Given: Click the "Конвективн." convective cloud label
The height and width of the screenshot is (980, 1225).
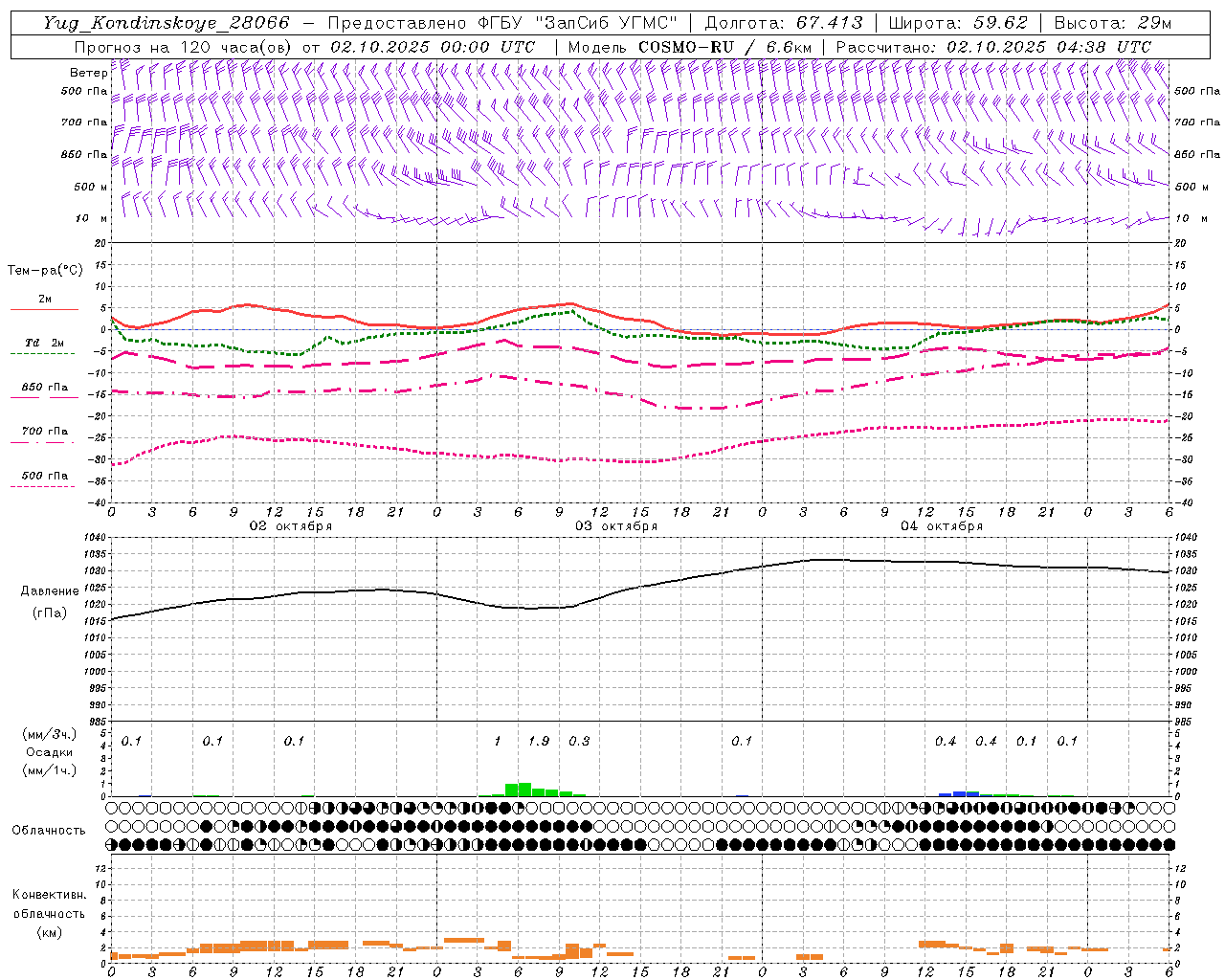Looking at the screenshot, I should point(49,895).
